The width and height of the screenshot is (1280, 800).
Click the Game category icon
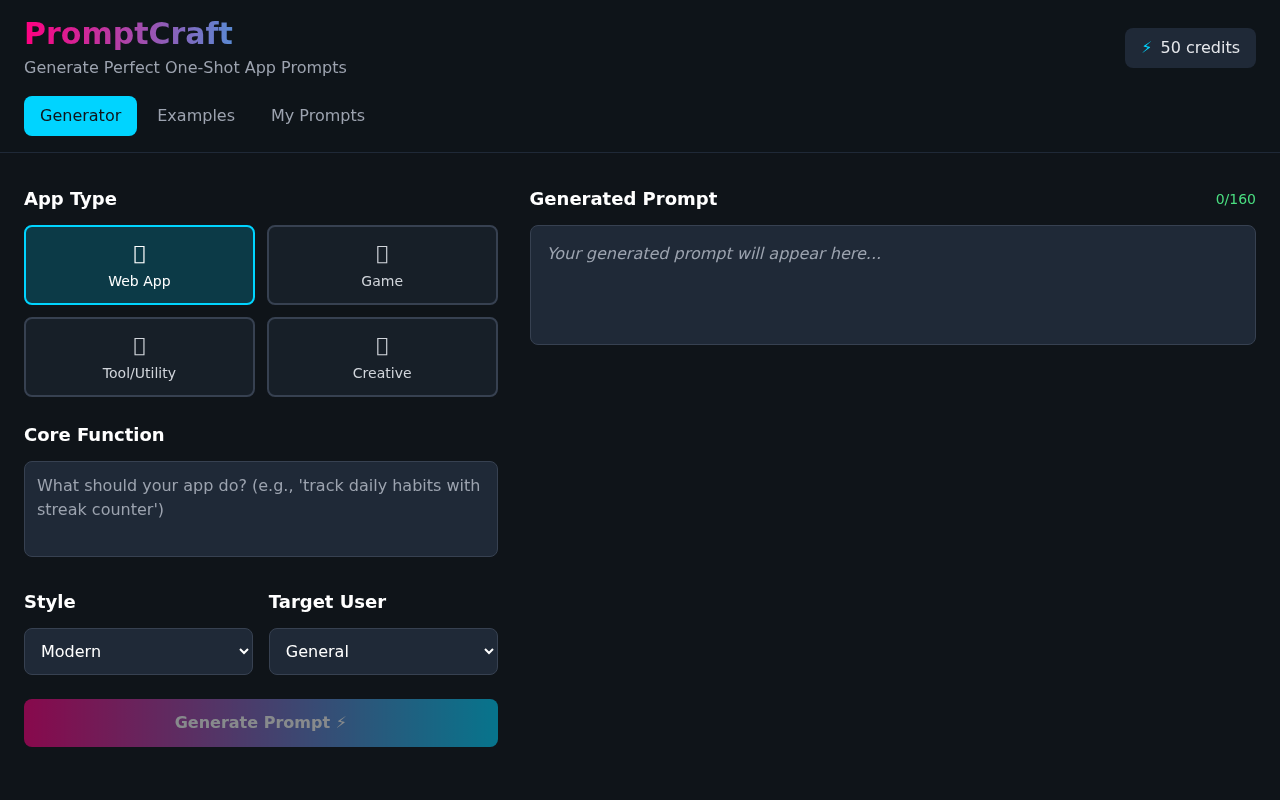382,254
